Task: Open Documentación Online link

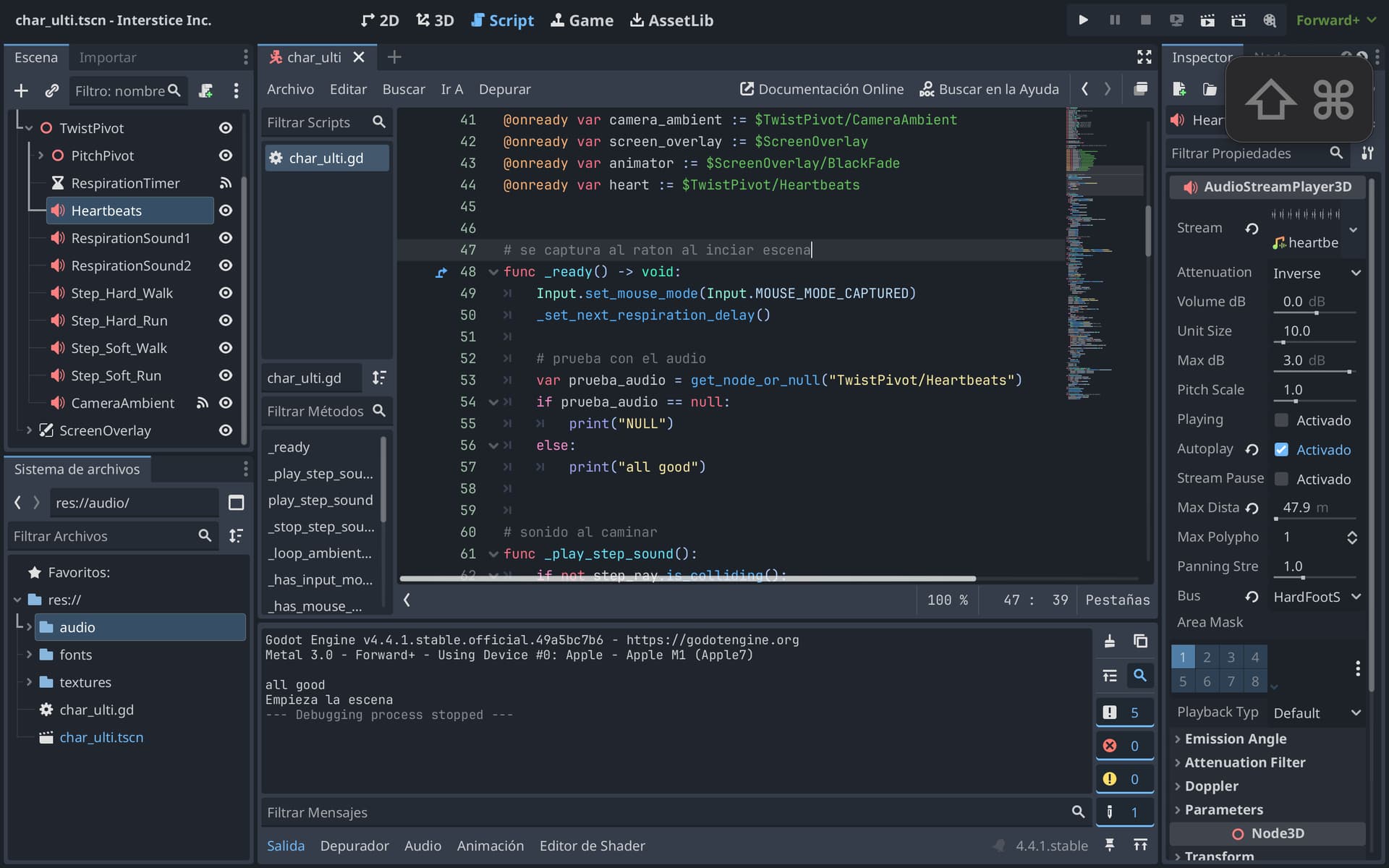Action: 822,89
